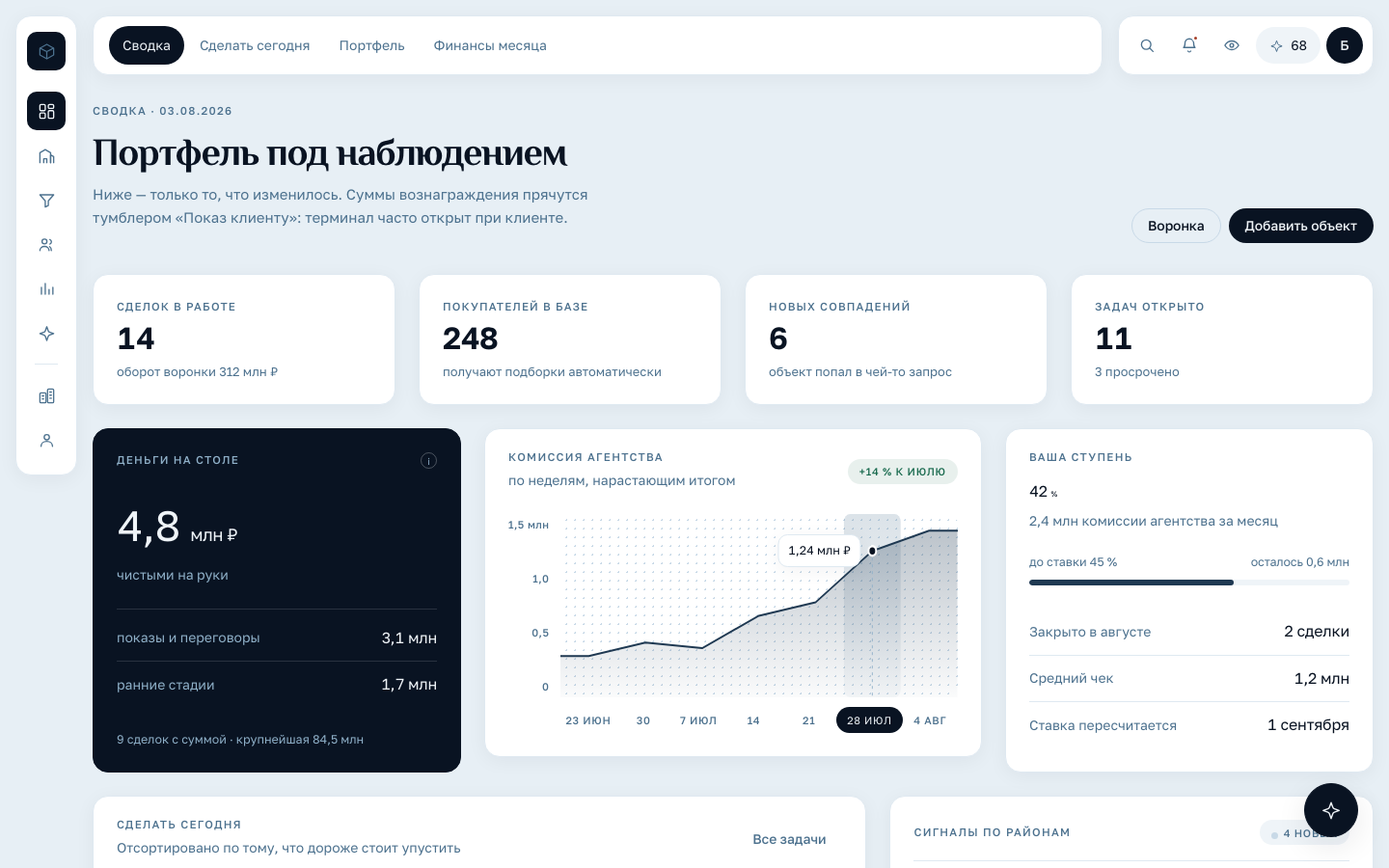Click the «ранние стадии» row

pos(277,685)
